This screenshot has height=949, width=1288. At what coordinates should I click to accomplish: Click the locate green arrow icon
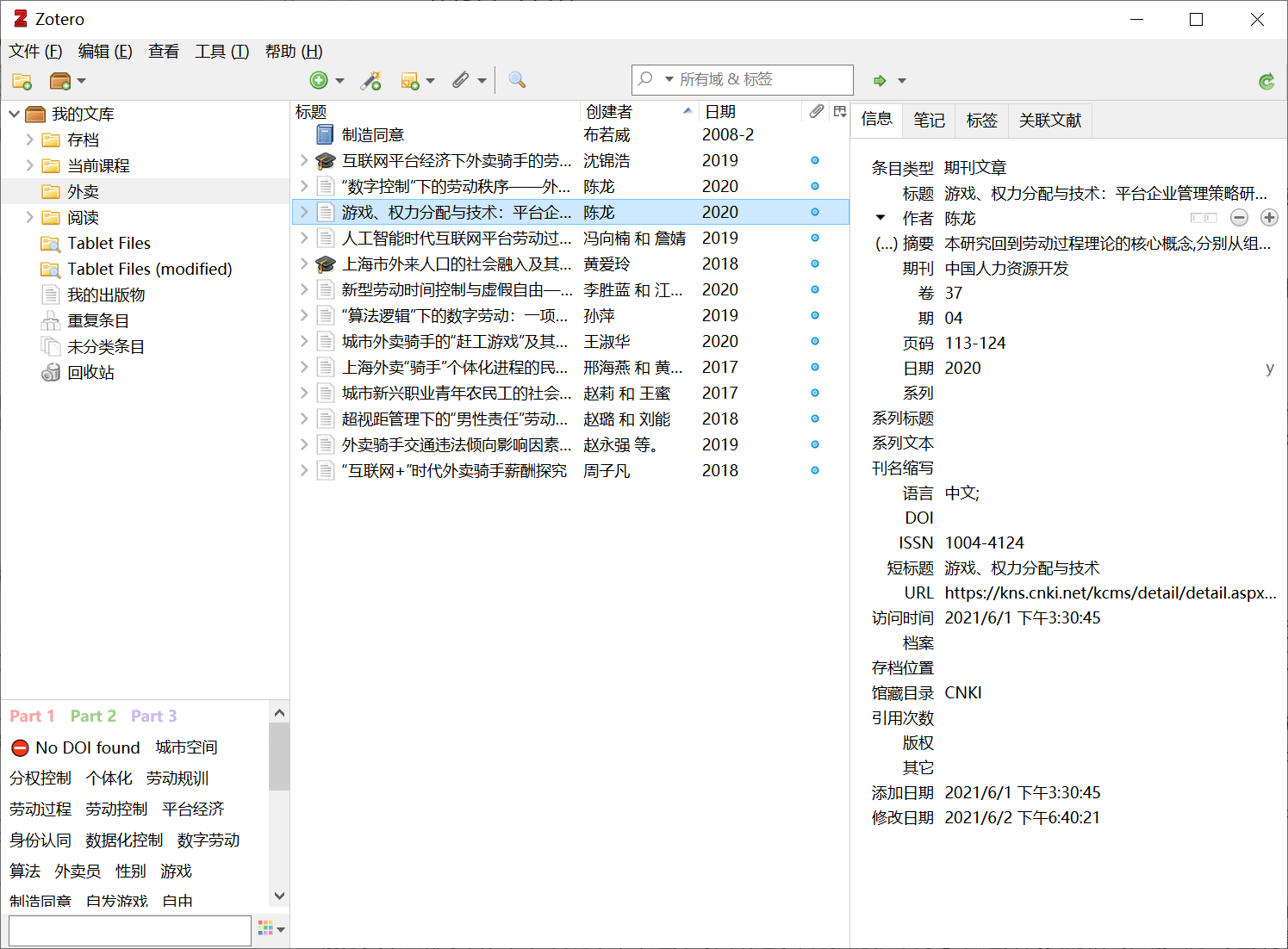click(880, 80)
